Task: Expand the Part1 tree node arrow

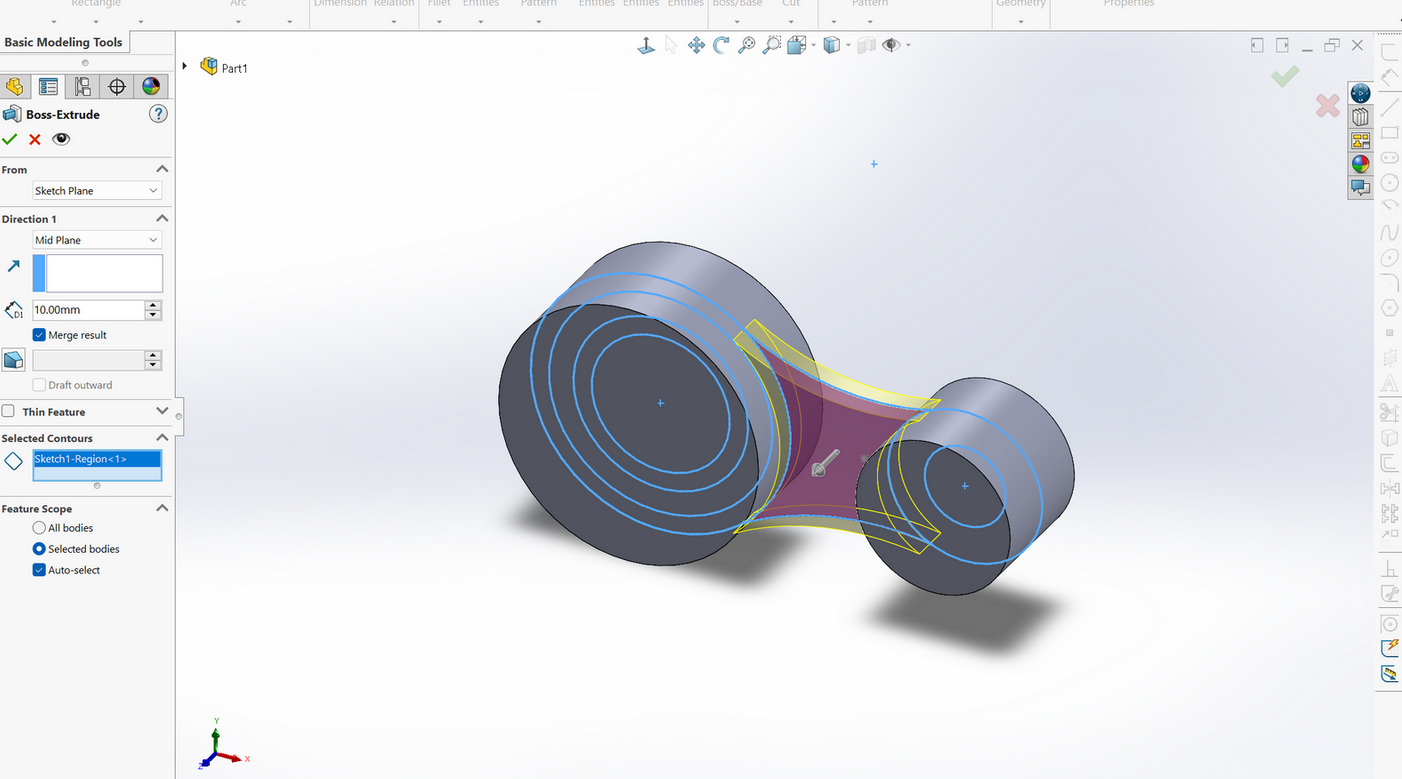Action: pos(185,67)
